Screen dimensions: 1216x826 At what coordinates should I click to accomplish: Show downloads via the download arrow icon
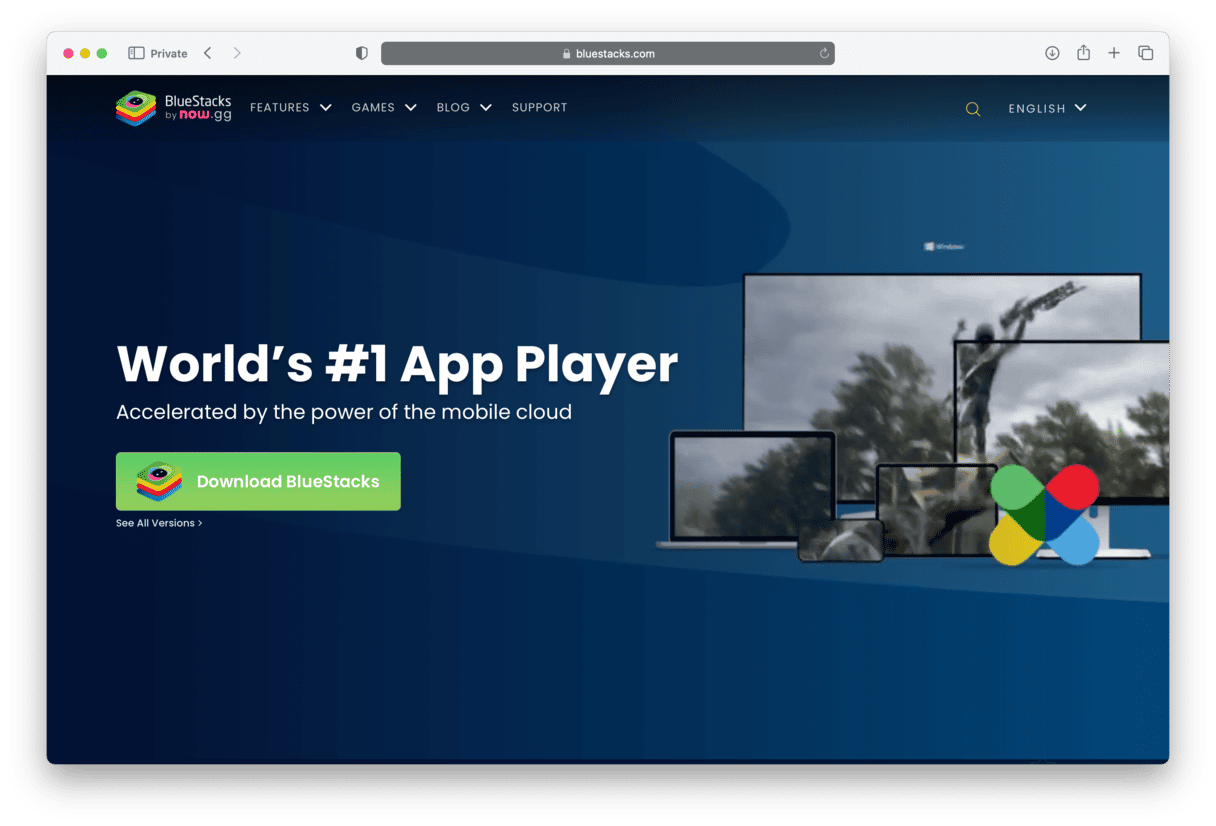tap(1052, 53)
